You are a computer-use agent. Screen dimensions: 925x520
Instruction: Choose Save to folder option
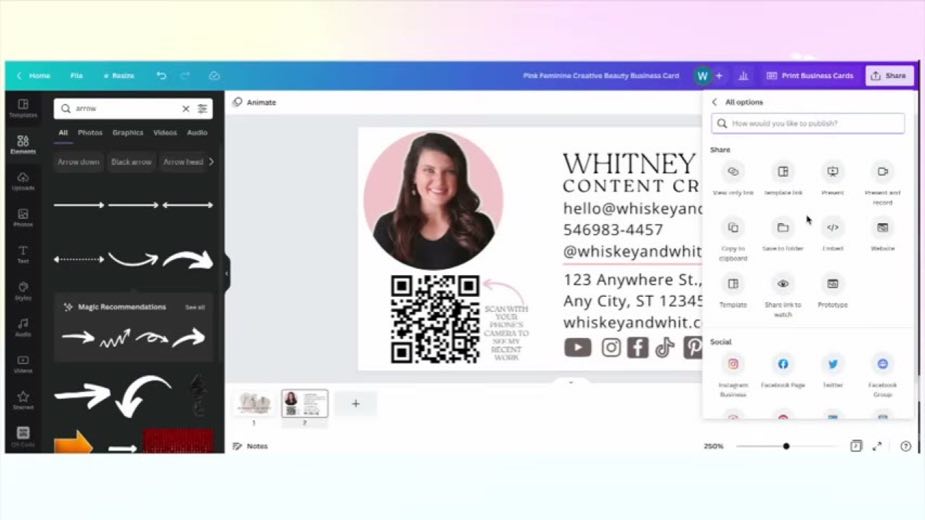[x=783, y=236]
